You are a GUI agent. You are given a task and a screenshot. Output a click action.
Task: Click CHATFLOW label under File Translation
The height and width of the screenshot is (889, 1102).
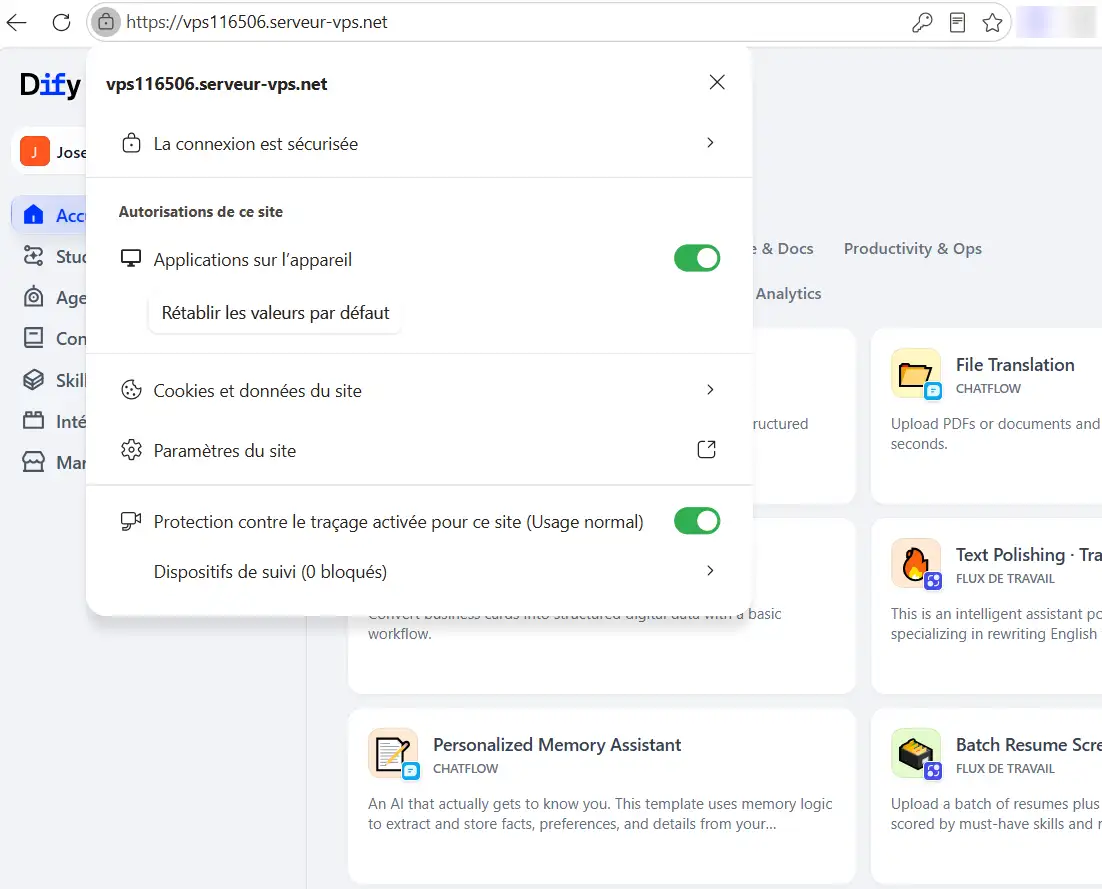click(x=988, y=389)
